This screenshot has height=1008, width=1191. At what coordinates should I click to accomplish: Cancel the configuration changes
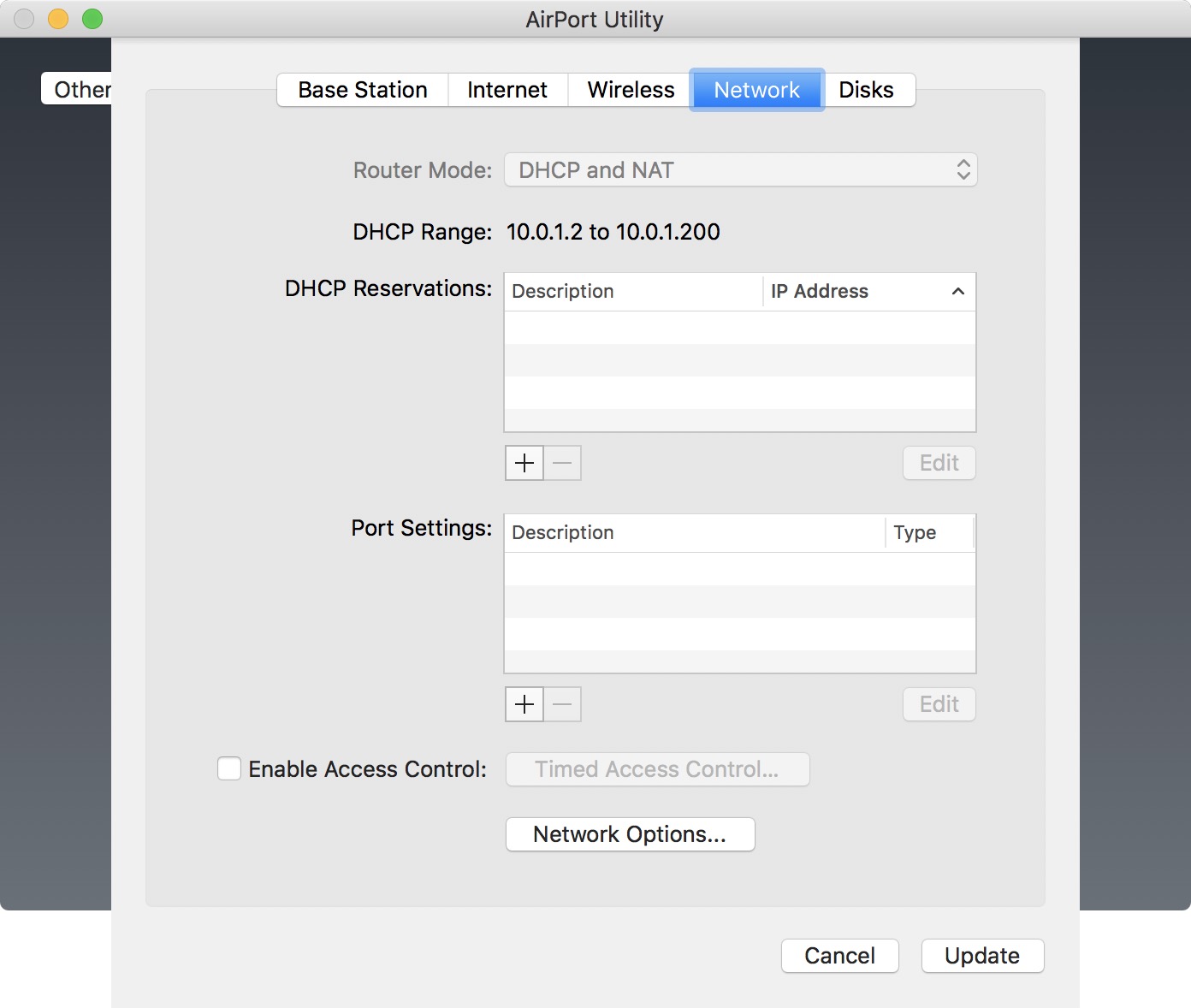tap(840, 956)
